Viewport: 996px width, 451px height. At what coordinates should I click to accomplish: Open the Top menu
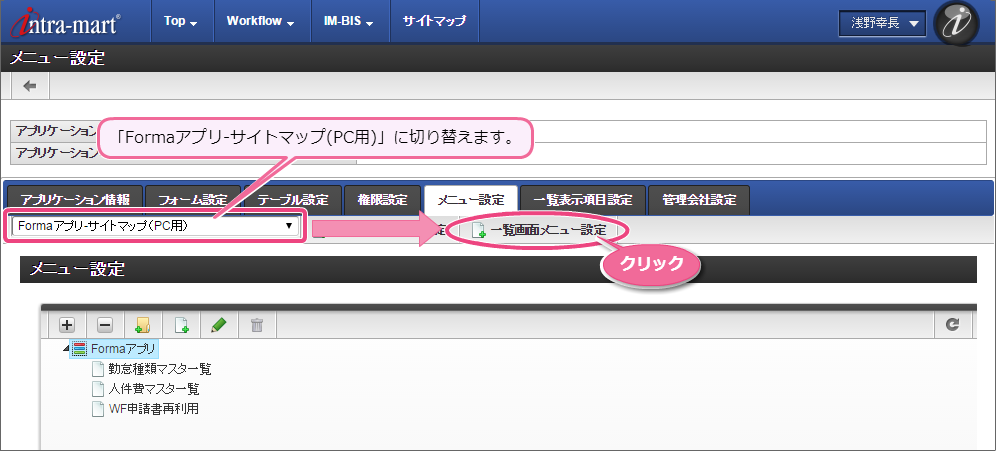tap(181, 21)
